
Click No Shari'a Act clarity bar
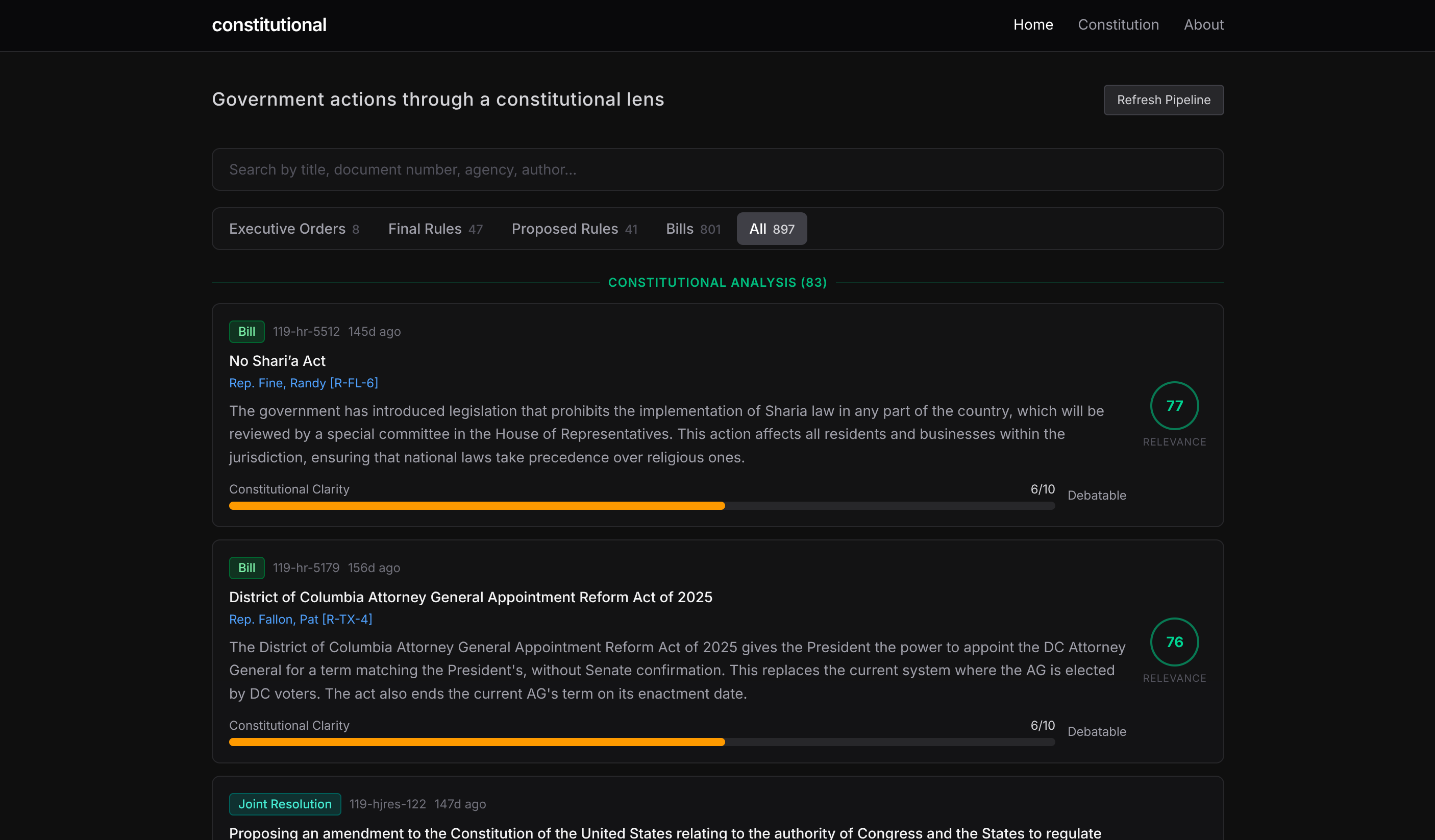pos(641,506)
